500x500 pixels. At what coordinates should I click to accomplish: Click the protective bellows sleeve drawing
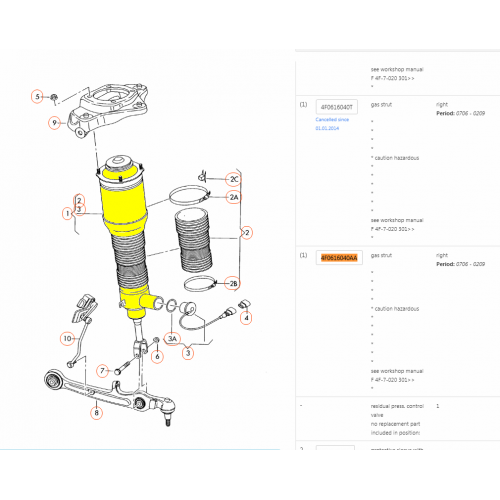[193, 239]
